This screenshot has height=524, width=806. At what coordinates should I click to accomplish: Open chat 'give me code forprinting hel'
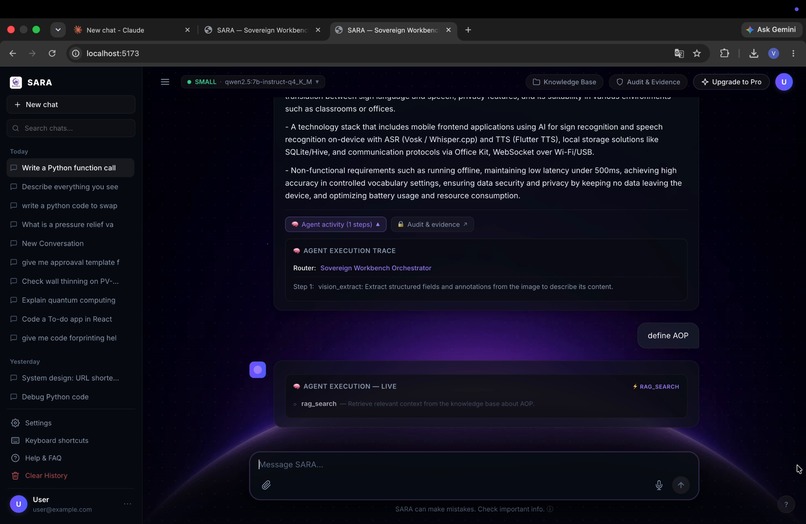point(70,338)
